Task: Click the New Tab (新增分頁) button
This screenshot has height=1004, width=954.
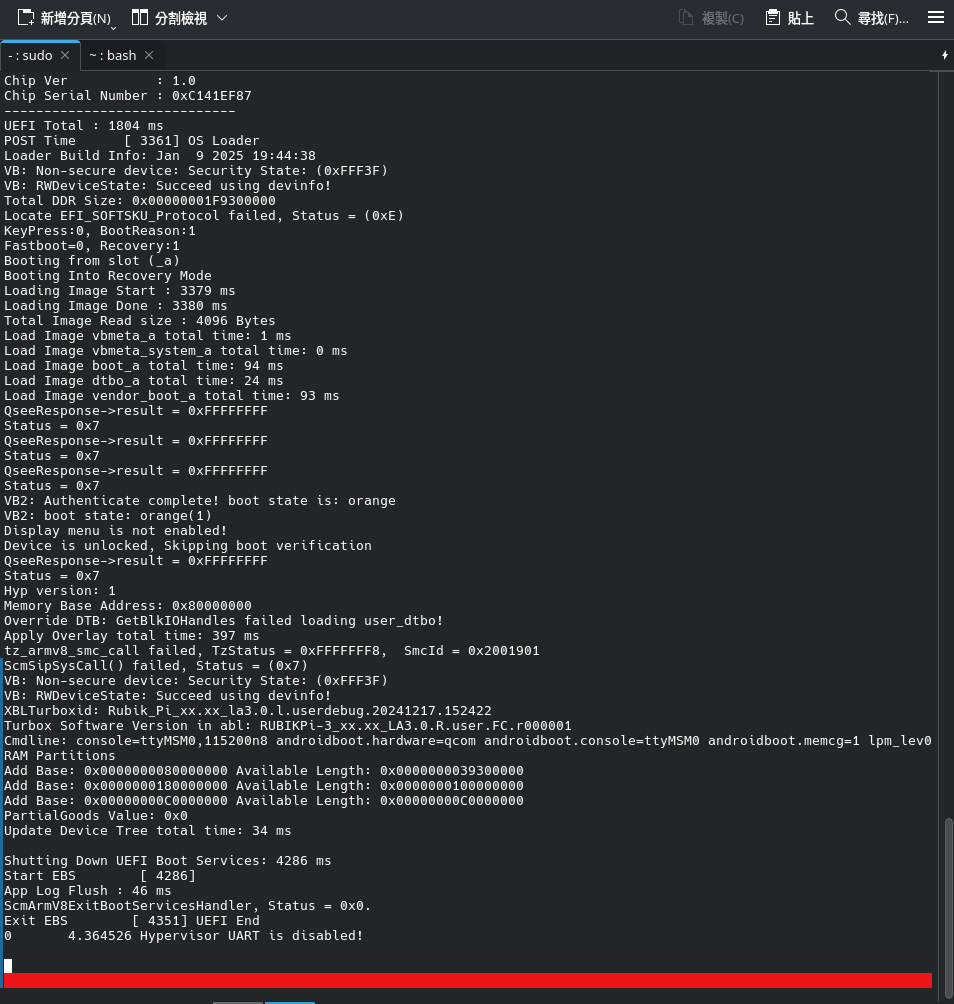Action: [62, 18]
